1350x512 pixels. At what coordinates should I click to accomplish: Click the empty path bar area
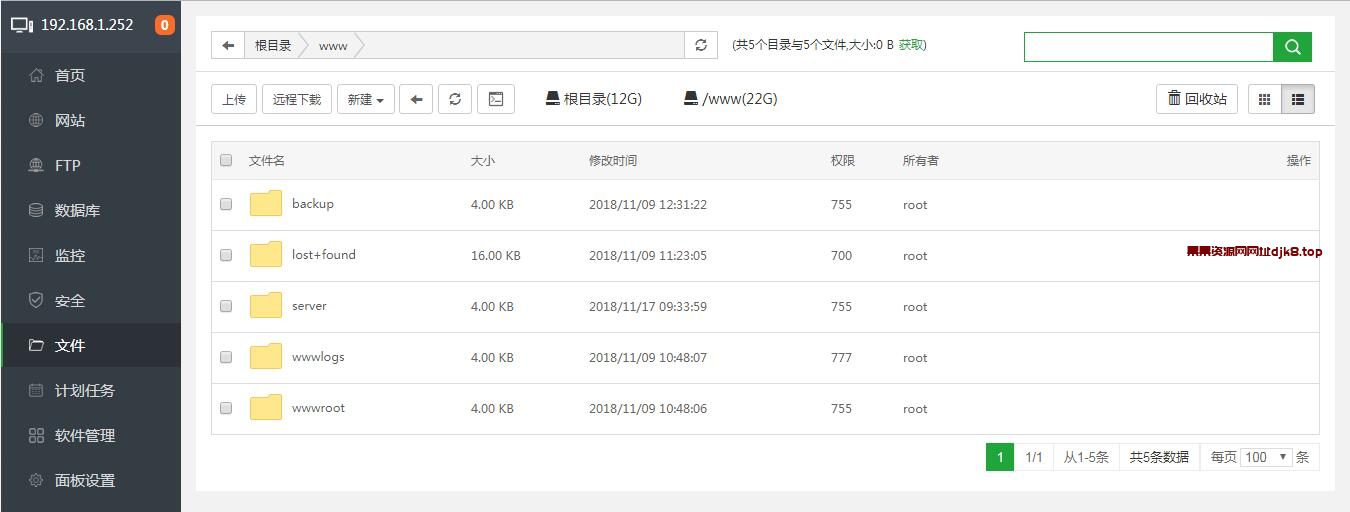click(524, 45)
